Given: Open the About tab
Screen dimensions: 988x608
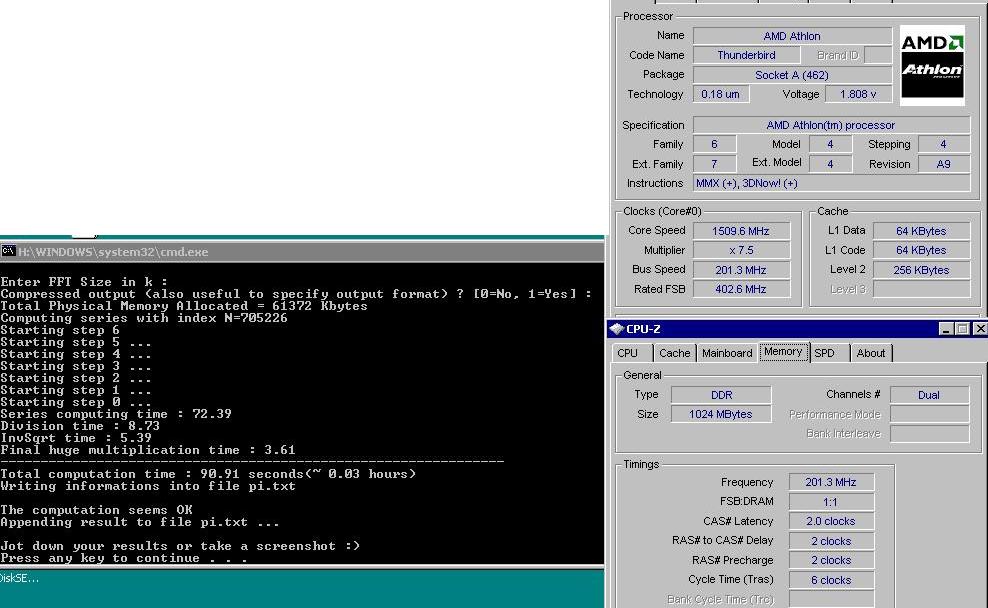Looking at the screenshot, I should click(871, 353).
